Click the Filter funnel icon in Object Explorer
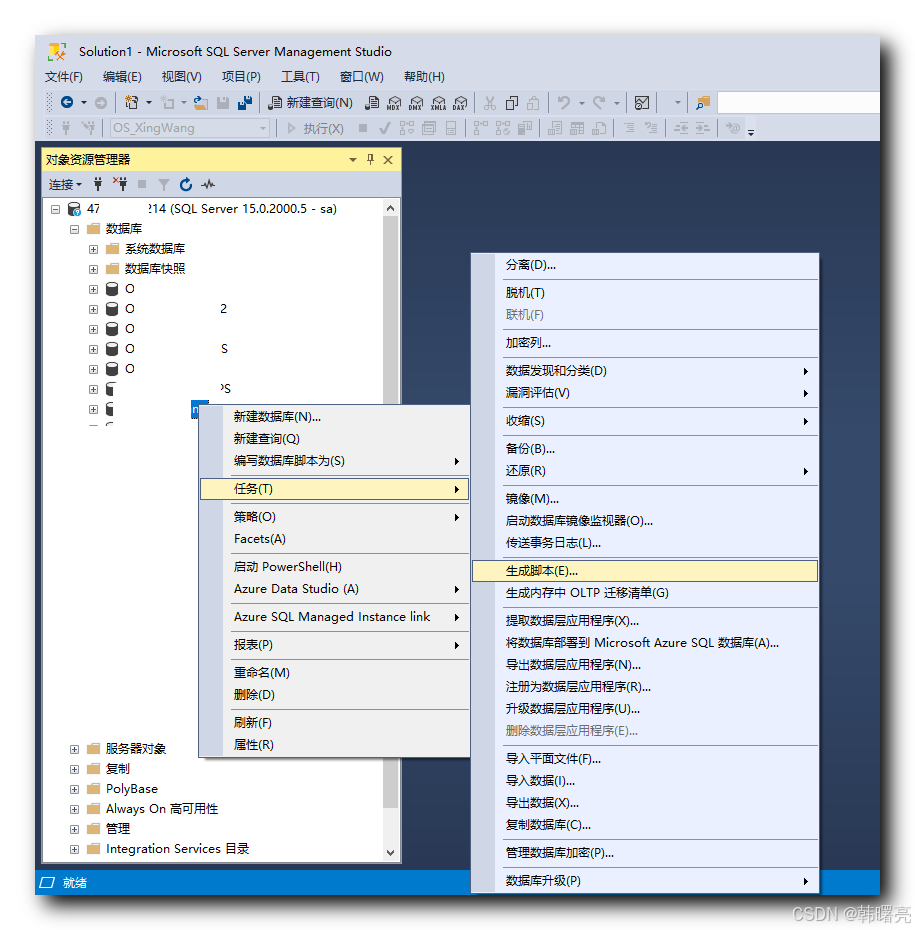This screenshot has height=930, width=915. [x=164, y=184]
